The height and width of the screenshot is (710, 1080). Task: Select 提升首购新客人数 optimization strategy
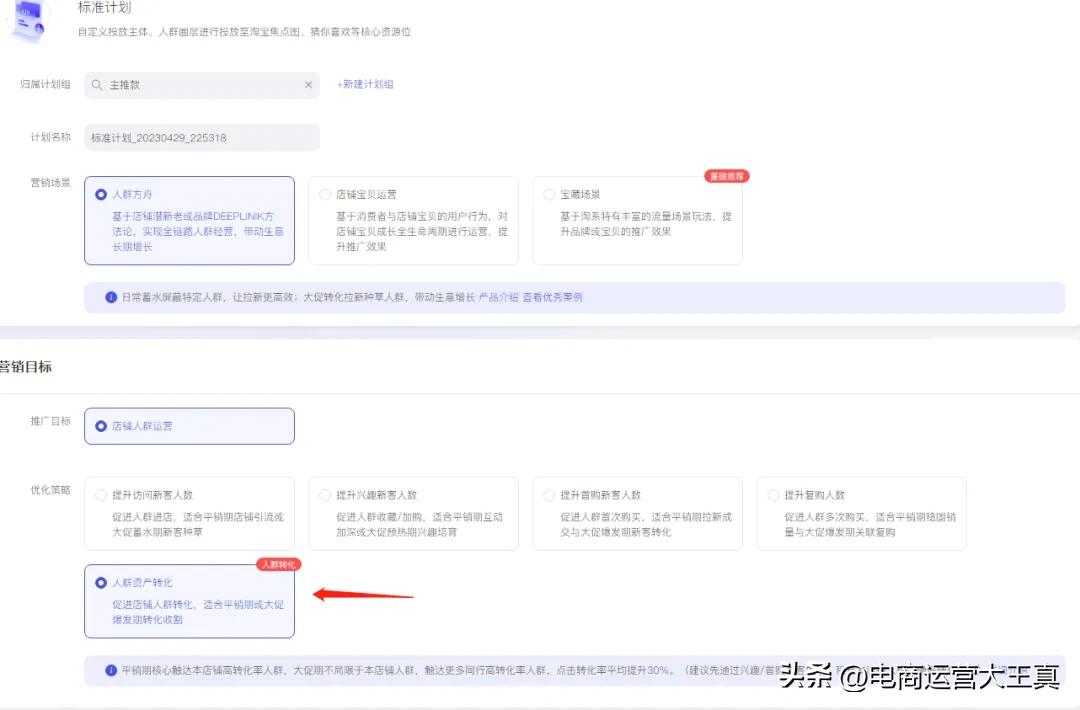[x=549, y=494]
